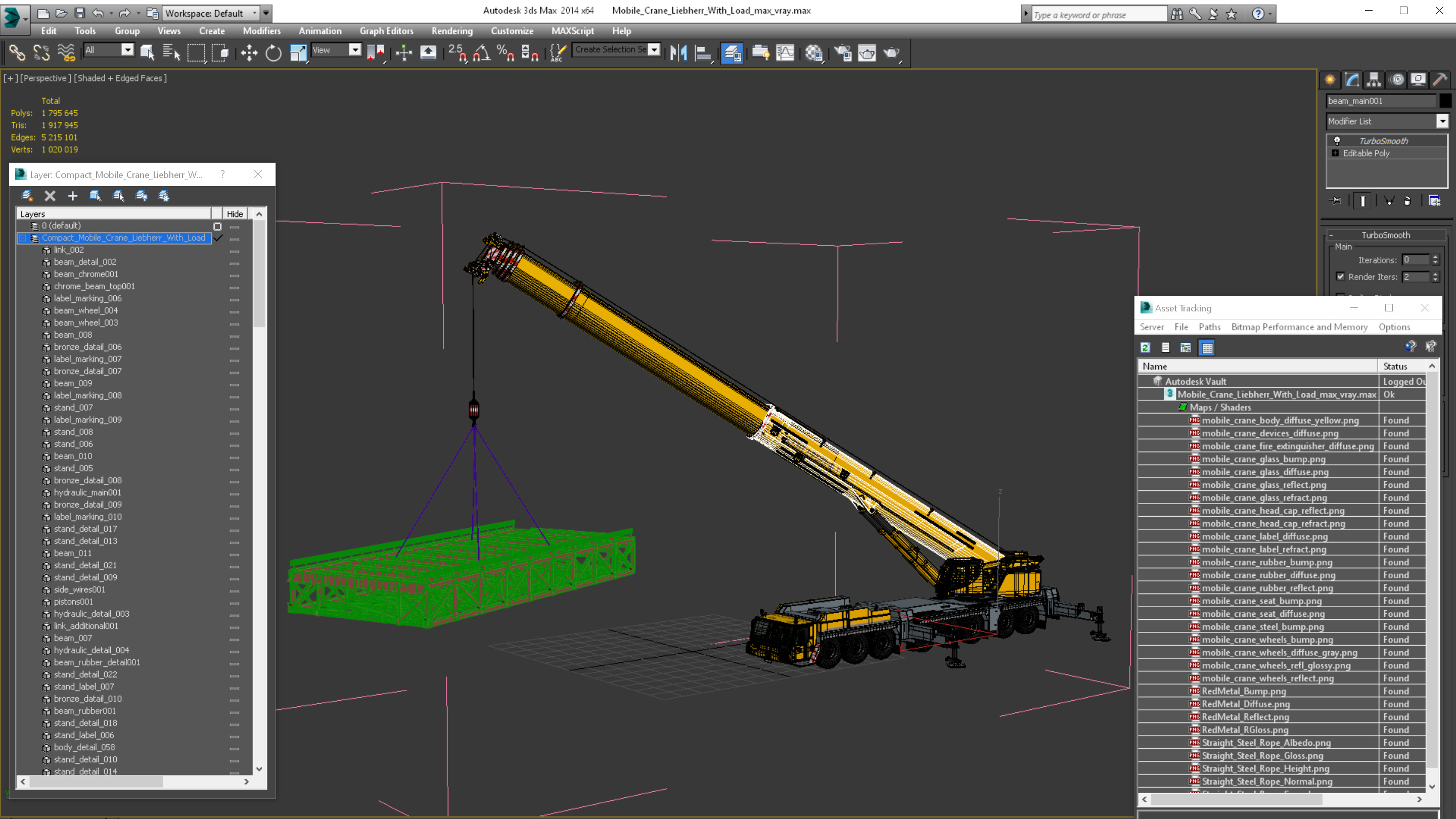This screenshot has width=1456, height=819.
Task: Click Pin Stack icon under modifier stack
Action: [1336, 201]
